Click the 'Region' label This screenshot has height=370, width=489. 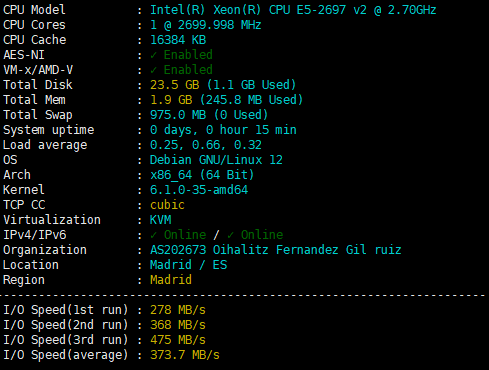coord(24,280)
